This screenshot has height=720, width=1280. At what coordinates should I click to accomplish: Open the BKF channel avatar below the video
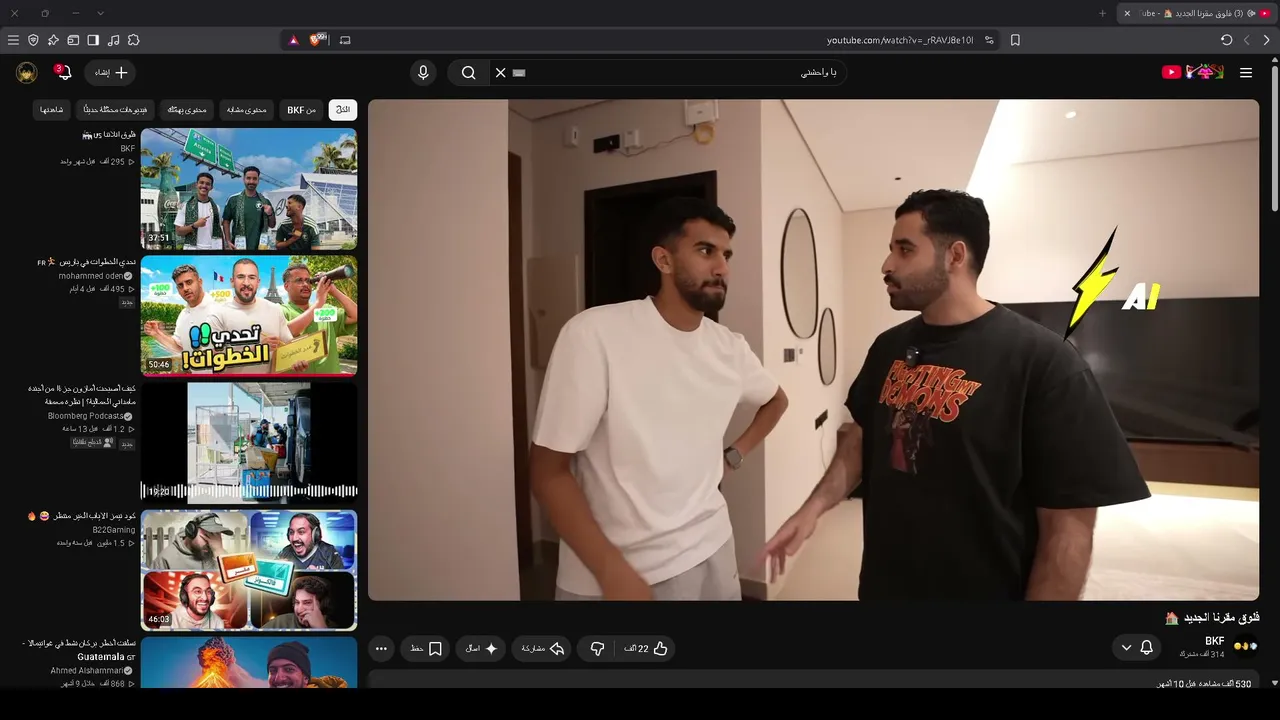coord(1246,647)
